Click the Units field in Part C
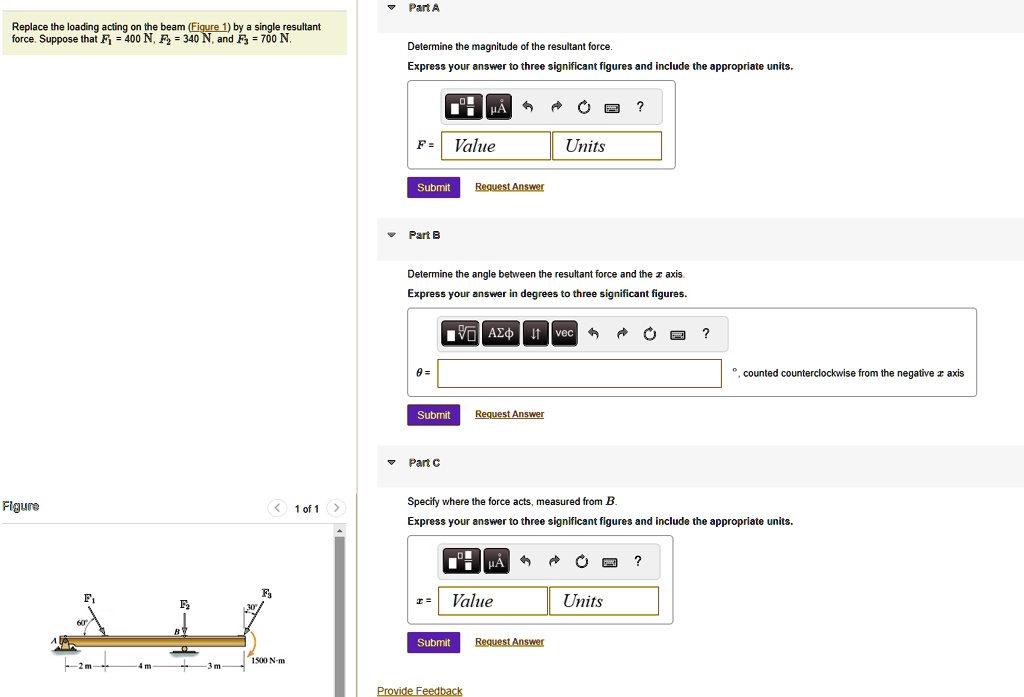The width and height of the screenshot is (1024, 697). (x=604, y=601)
